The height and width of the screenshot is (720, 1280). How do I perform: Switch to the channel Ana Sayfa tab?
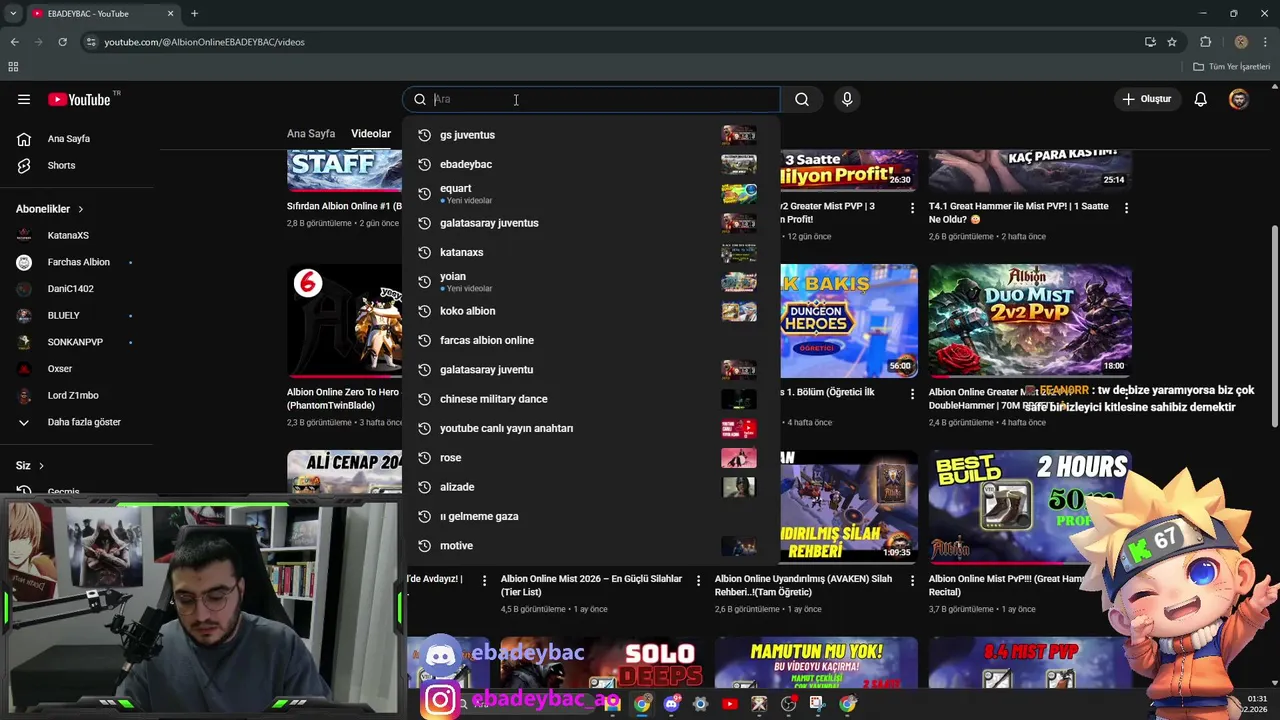311,134
